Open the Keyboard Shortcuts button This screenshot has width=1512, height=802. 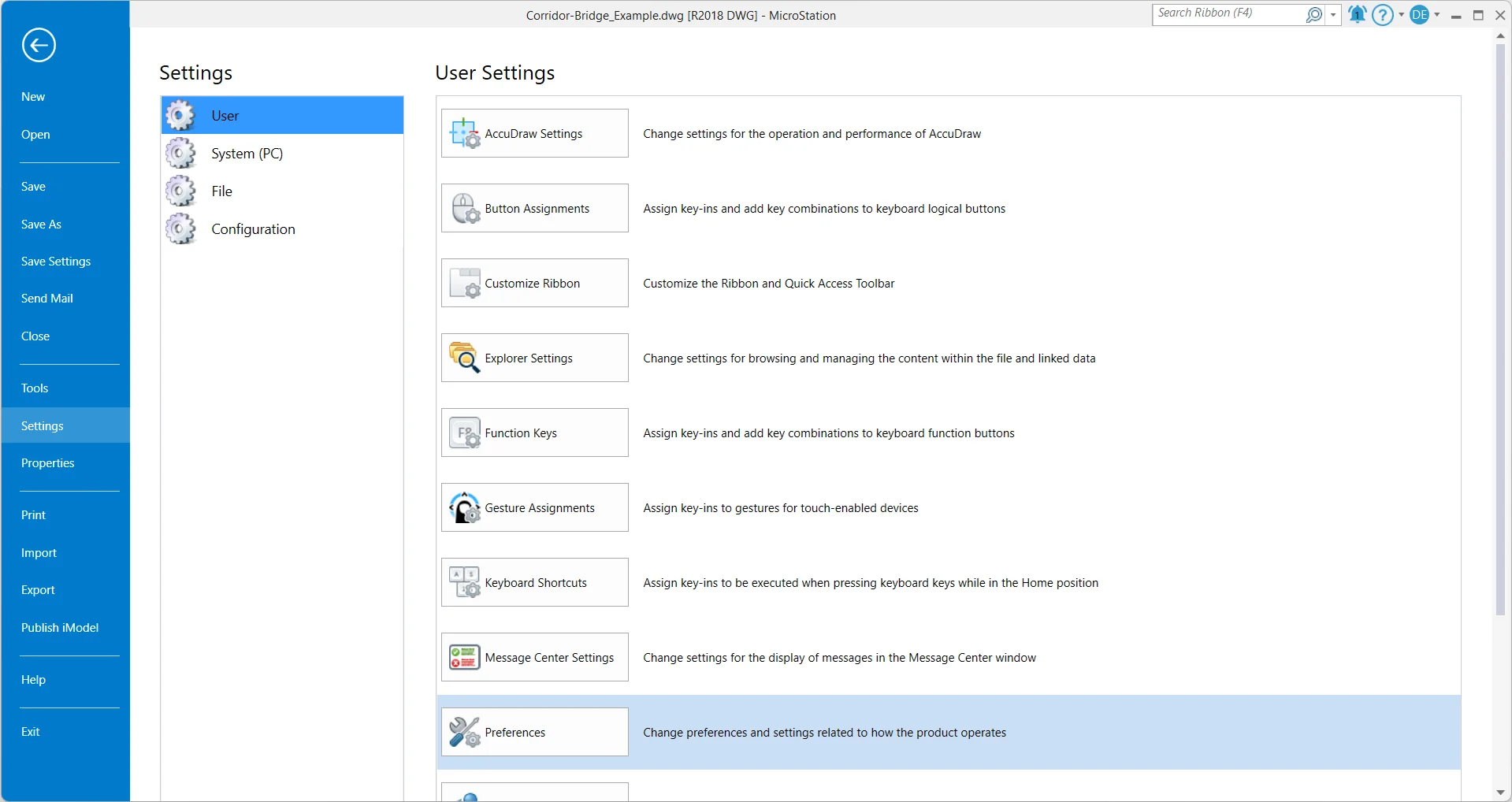pyautogui.click(x=535, y=582)
